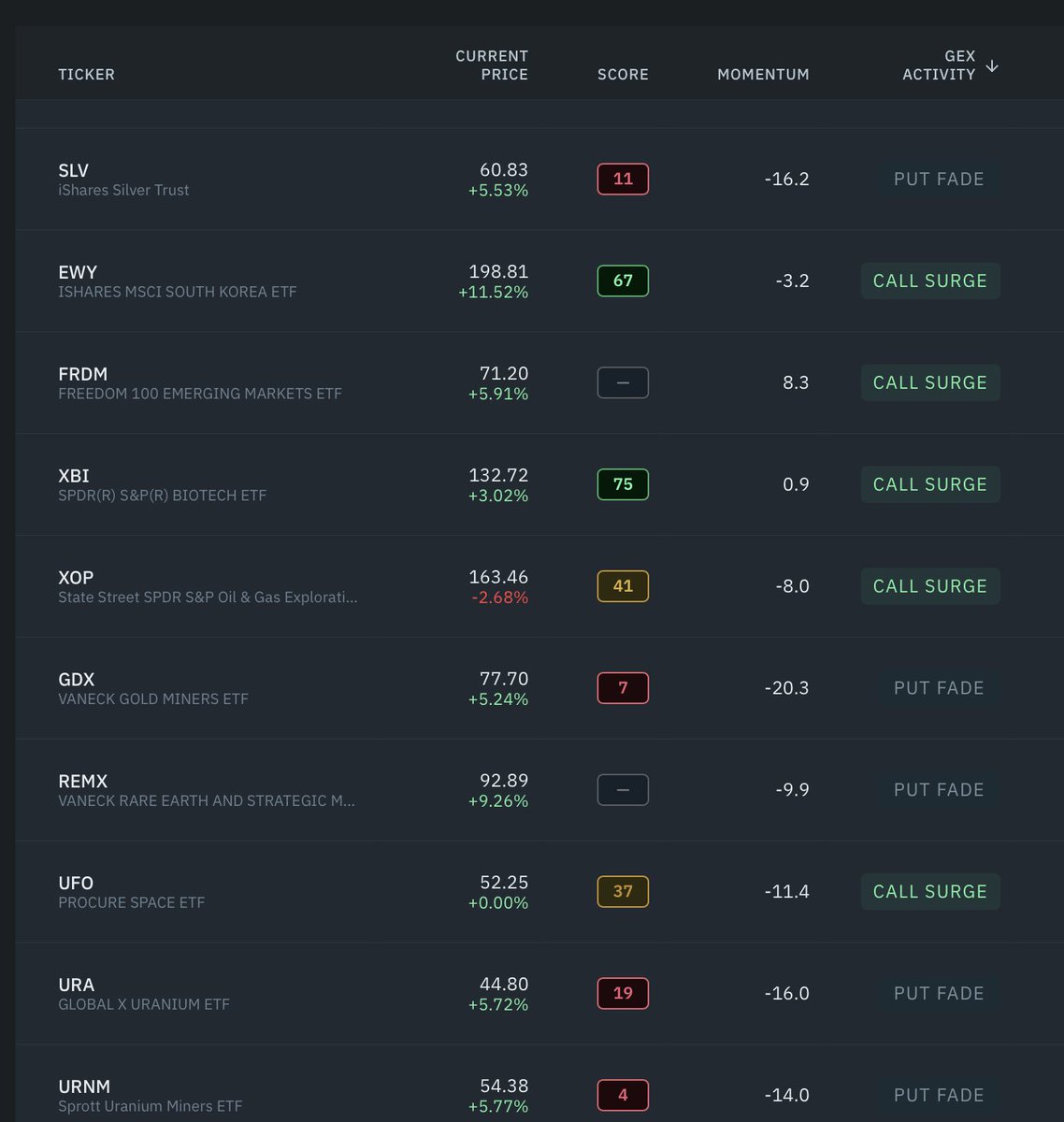The width and height of the screenshot is (1064, 1122).
Task: Click the empty FRDM score badge
Action: click(623, 382)
